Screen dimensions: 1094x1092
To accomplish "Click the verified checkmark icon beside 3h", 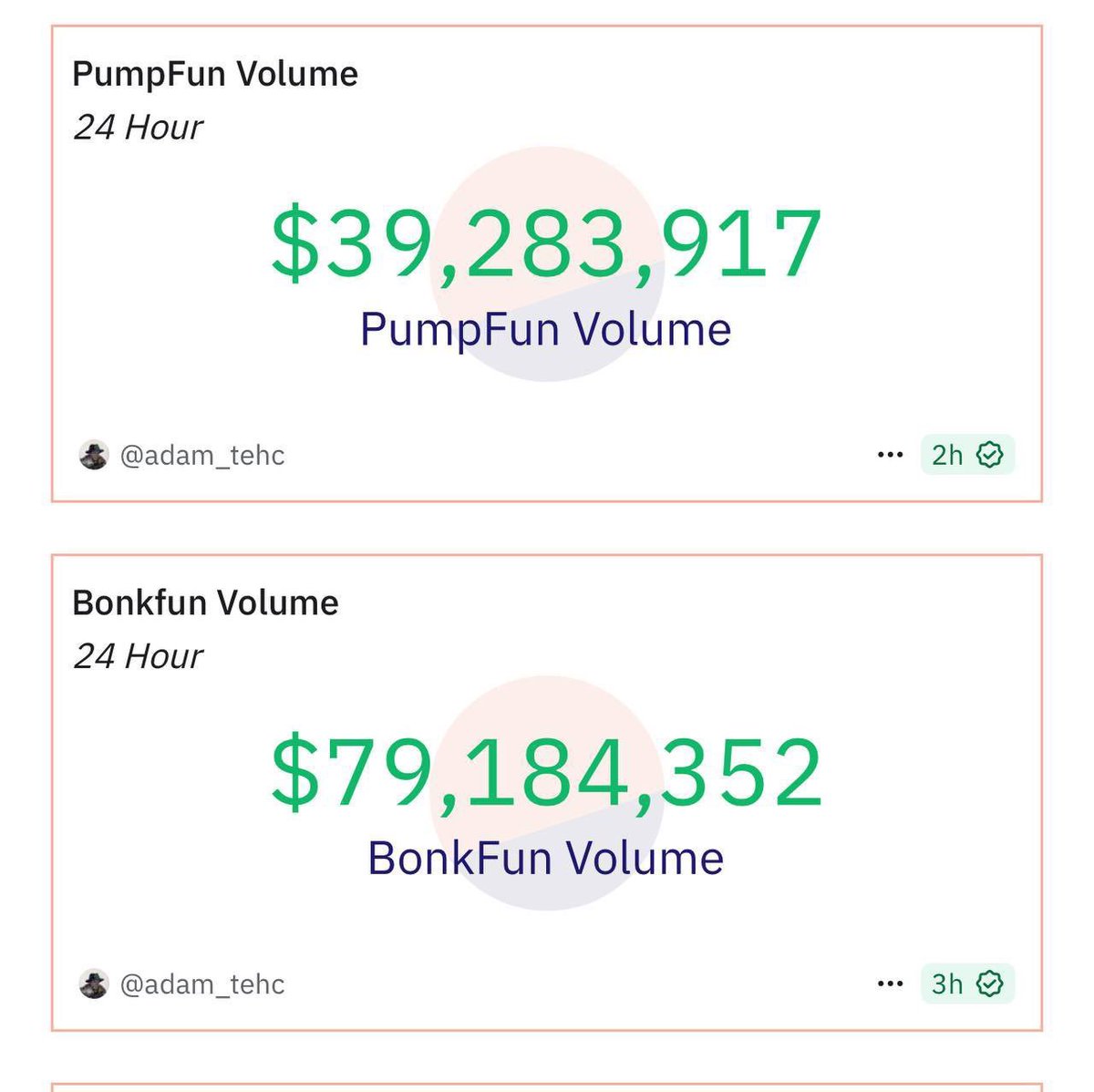I will (990, 984).
